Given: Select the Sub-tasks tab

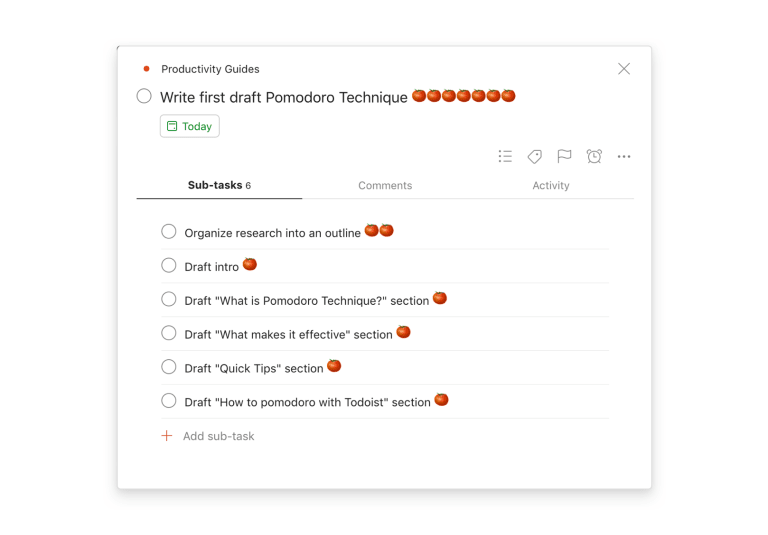Looking at the screenshot, I should point(219,185).
